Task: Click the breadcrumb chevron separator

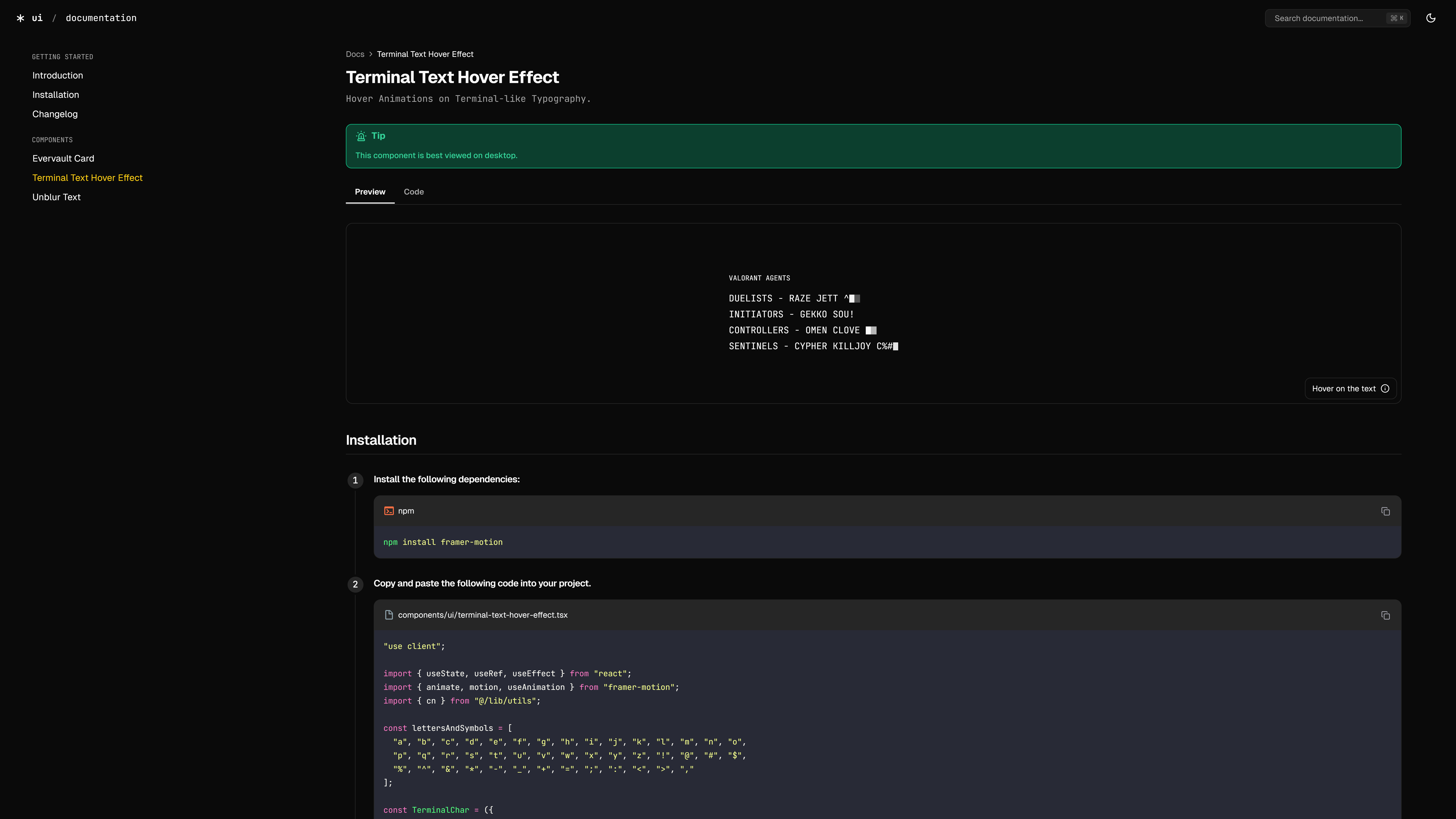Action: coord(371,54)
